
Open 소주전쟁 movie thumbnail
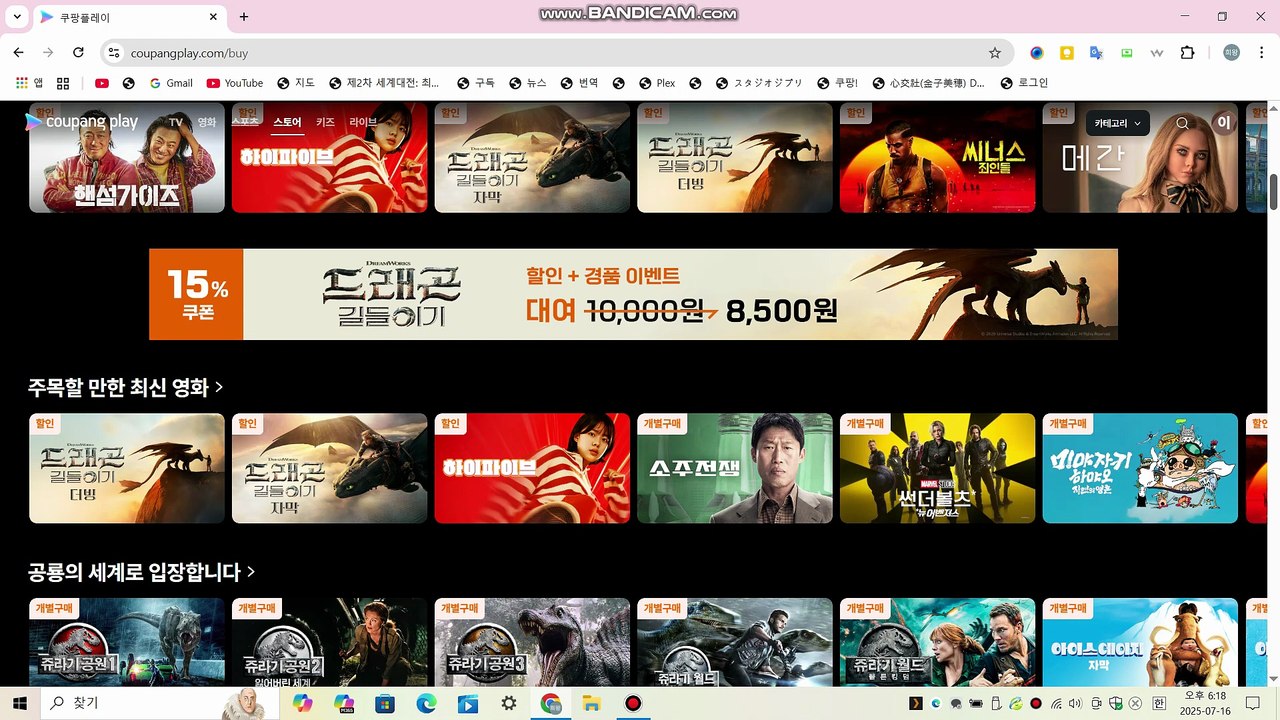[735, 468]
